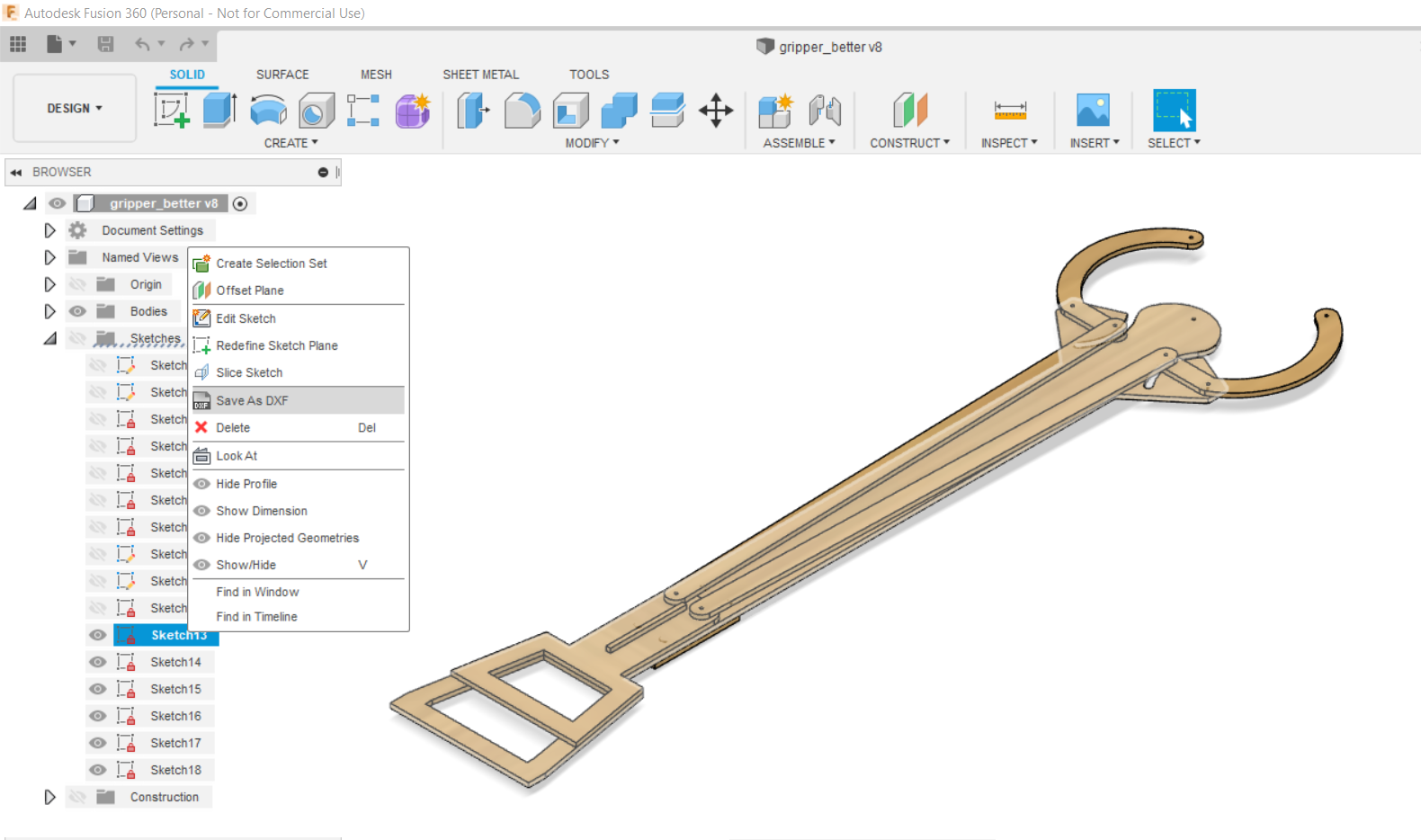
Task: Select the Hole tool
Action: tap(317, 111)
